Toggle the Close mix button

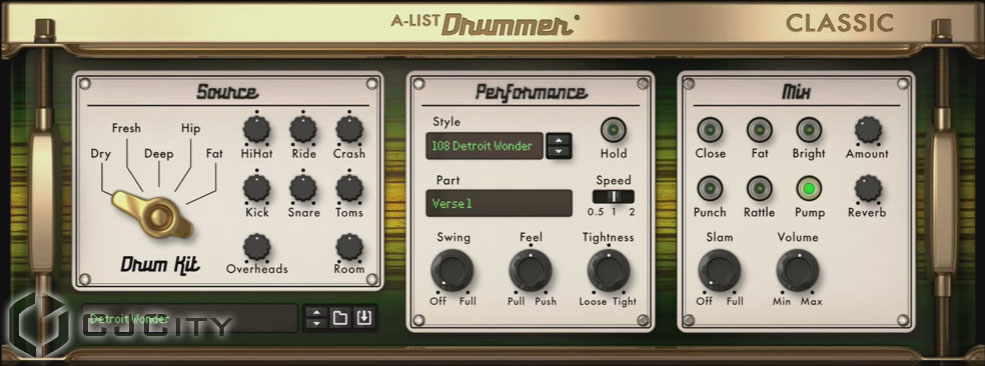[x=710, y=130]
